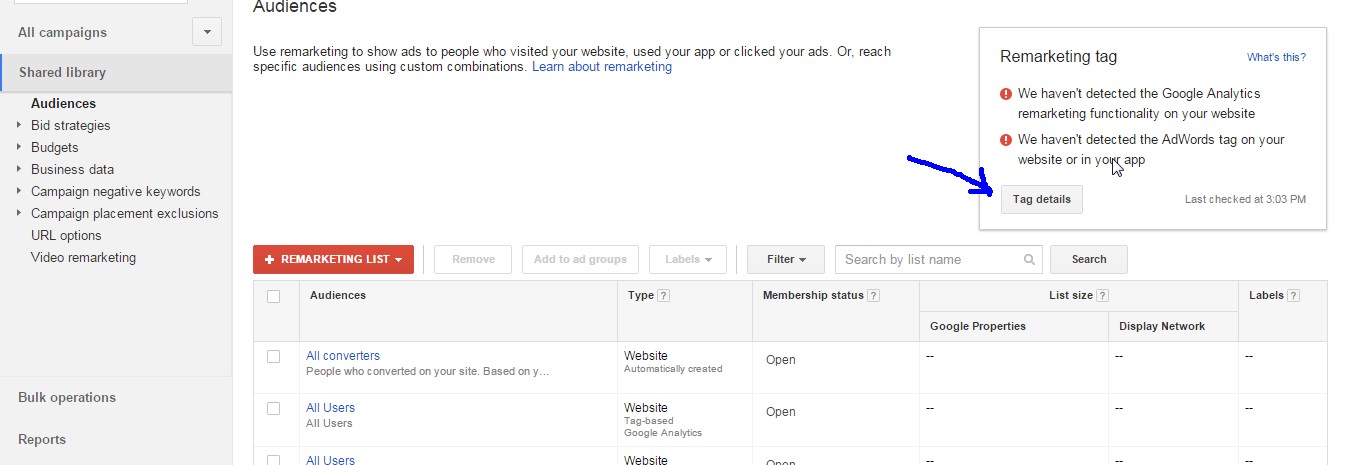Click the Search button
The width and height of the screenshot is (1346, 465).
tap(1089, 259)
